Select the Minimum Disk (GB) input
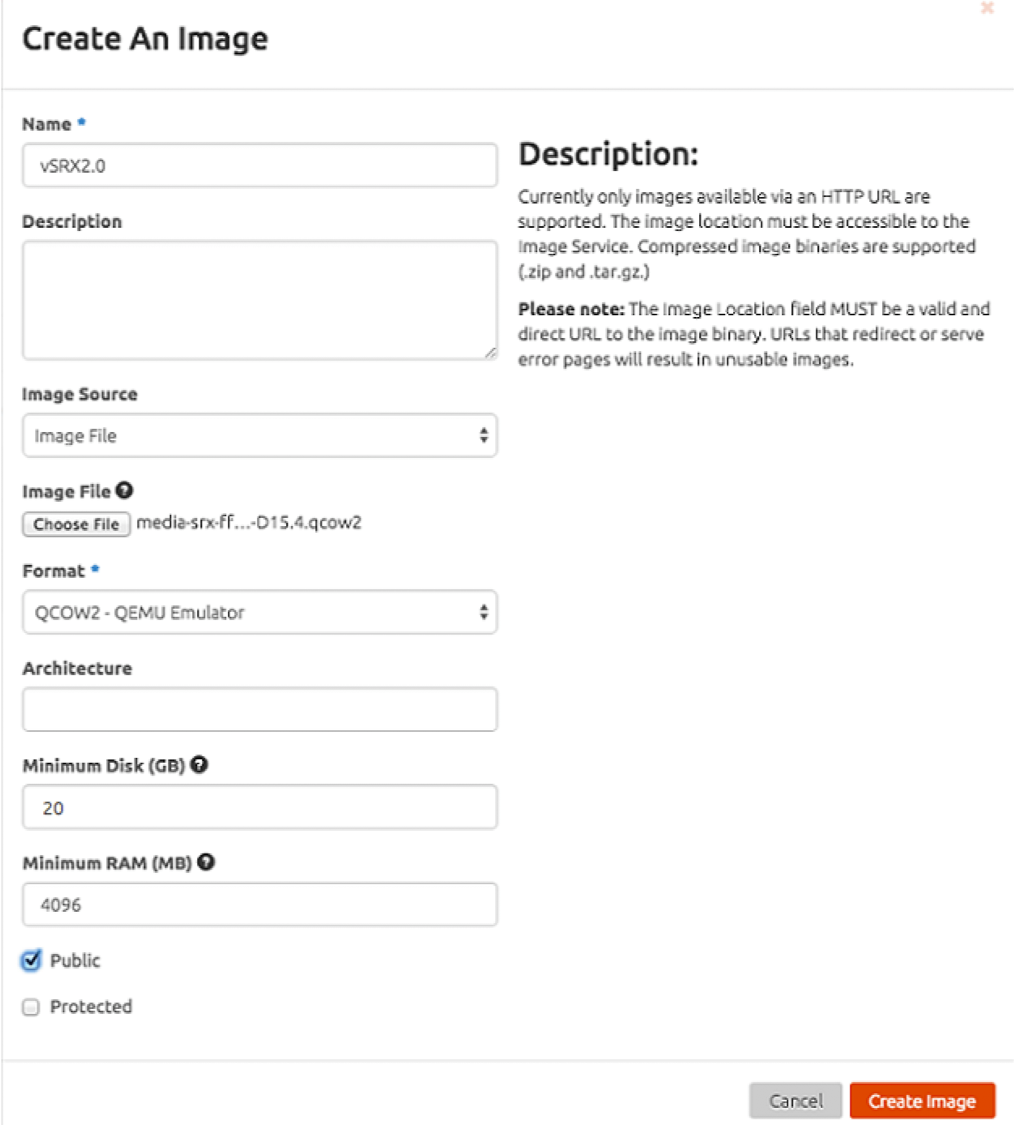Viewport: 1014px width, 1125px height. point(259,808)
